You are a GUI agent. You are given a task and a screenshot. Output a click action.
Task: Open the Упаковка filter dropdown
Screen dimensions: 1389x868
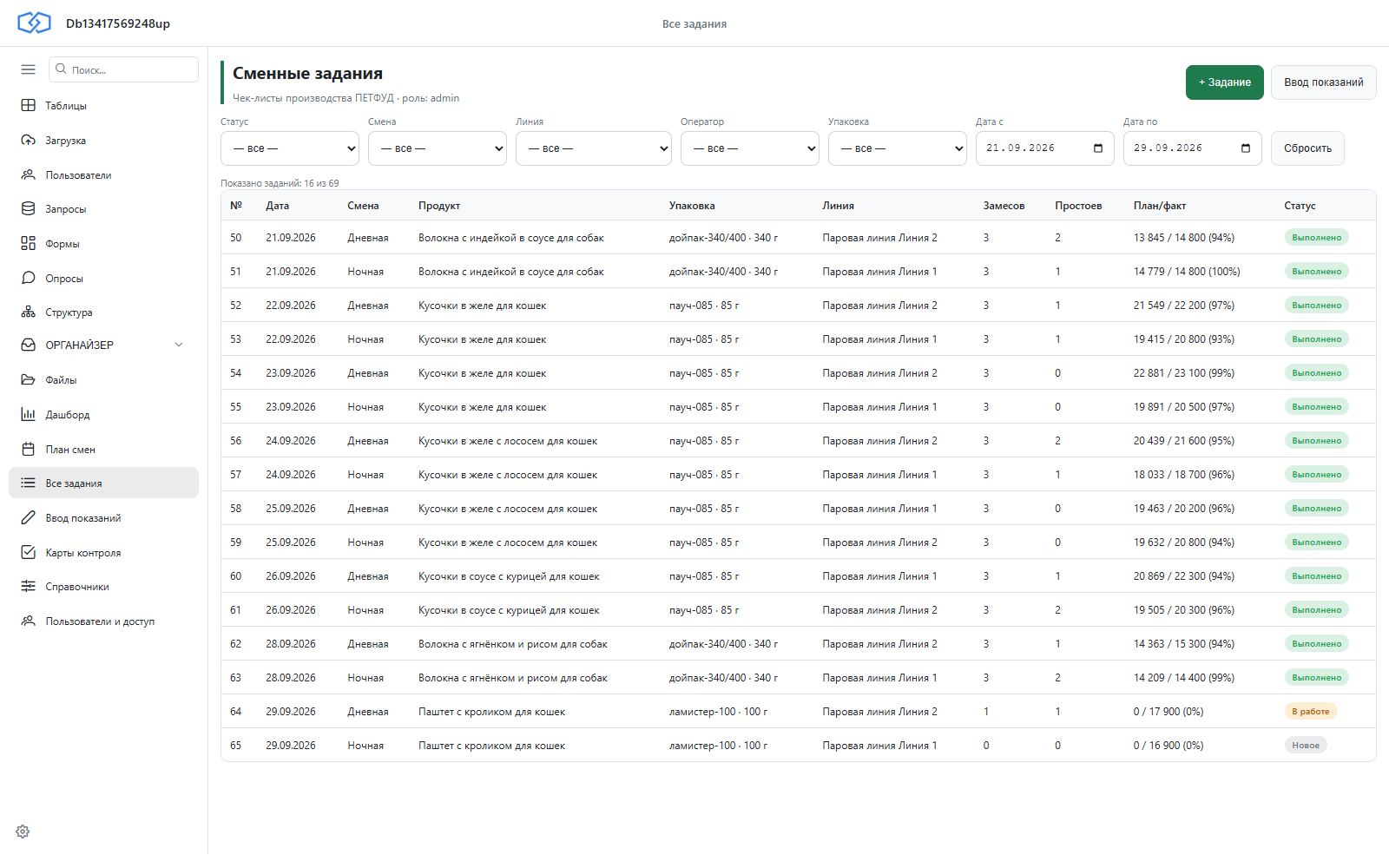coord(898,148)
